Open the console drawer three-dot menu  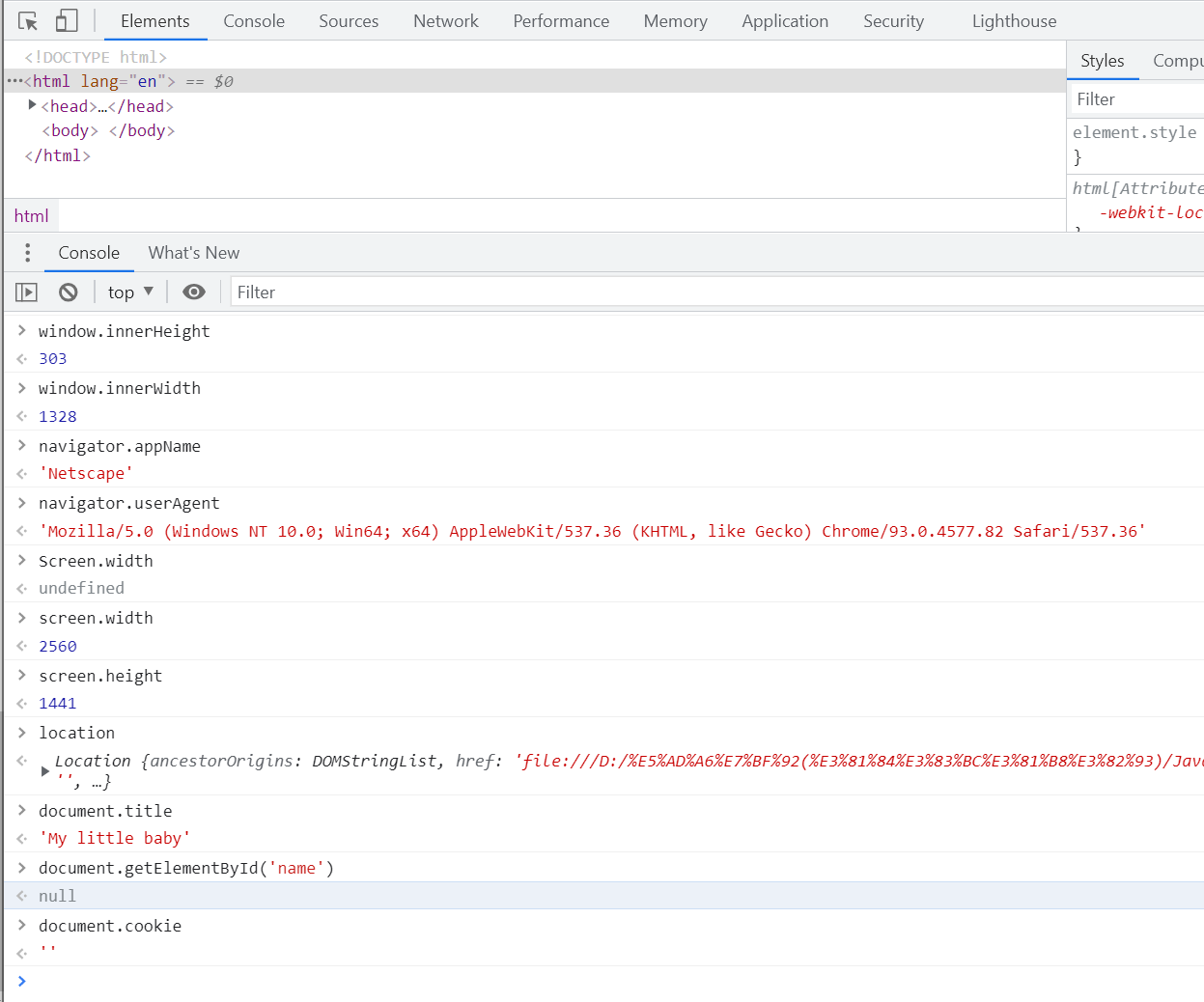[27, 253]
